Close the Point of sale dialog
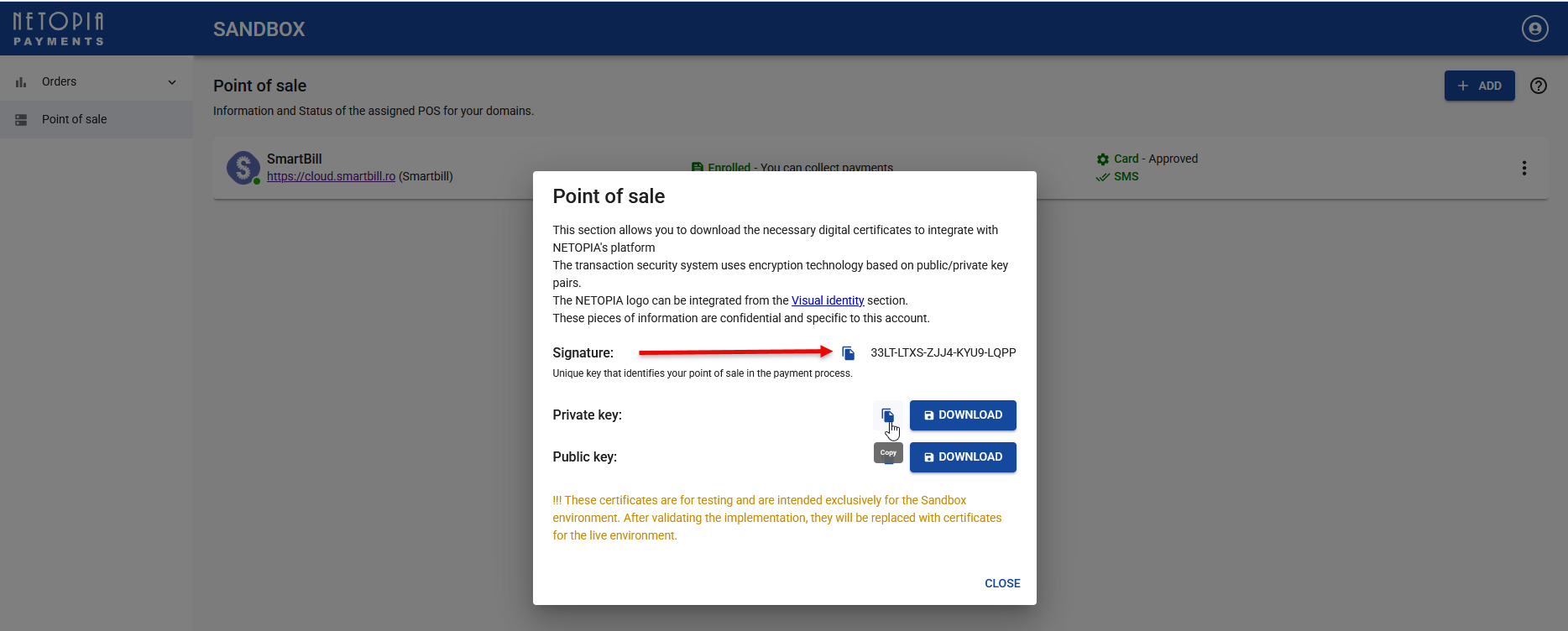 (1001, 583)
